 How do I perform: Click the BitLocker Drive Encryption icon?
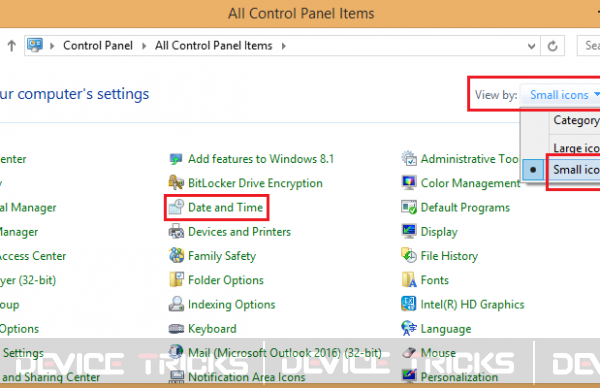(176, 183)
